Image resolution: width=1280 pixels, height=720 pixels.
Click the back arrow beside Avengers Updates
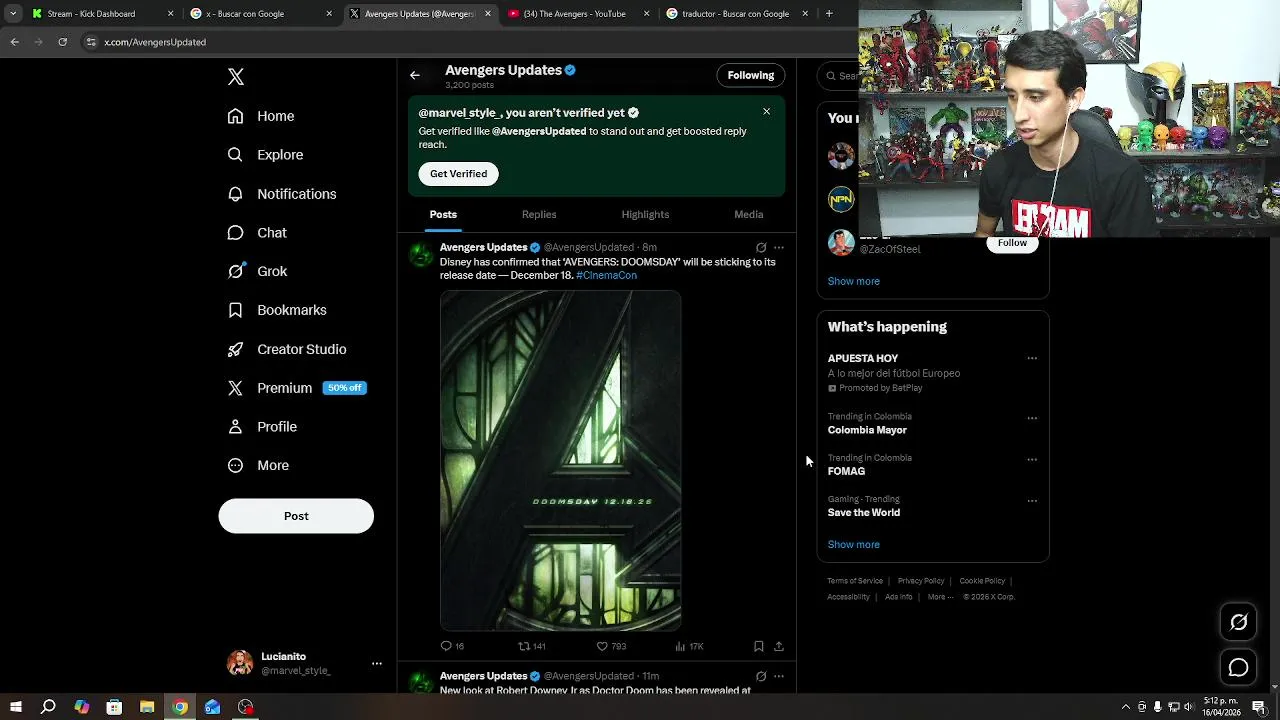click(415, 75)
